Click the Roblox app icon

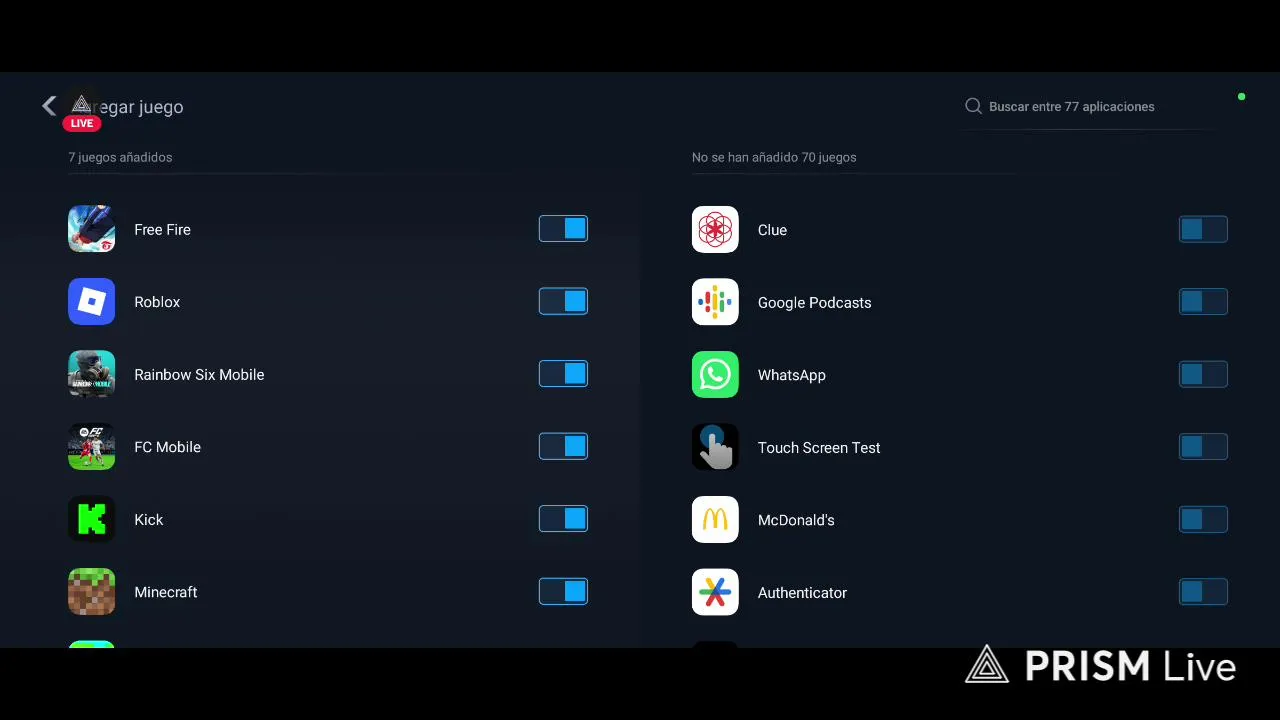91,302
